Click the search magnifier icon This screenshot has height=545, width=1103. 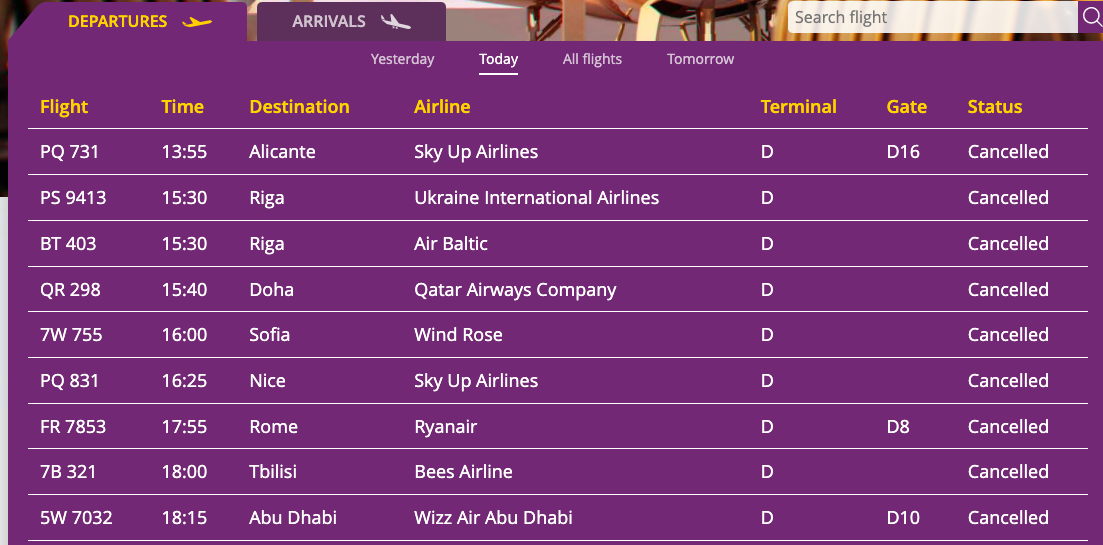click(1091, 17)
